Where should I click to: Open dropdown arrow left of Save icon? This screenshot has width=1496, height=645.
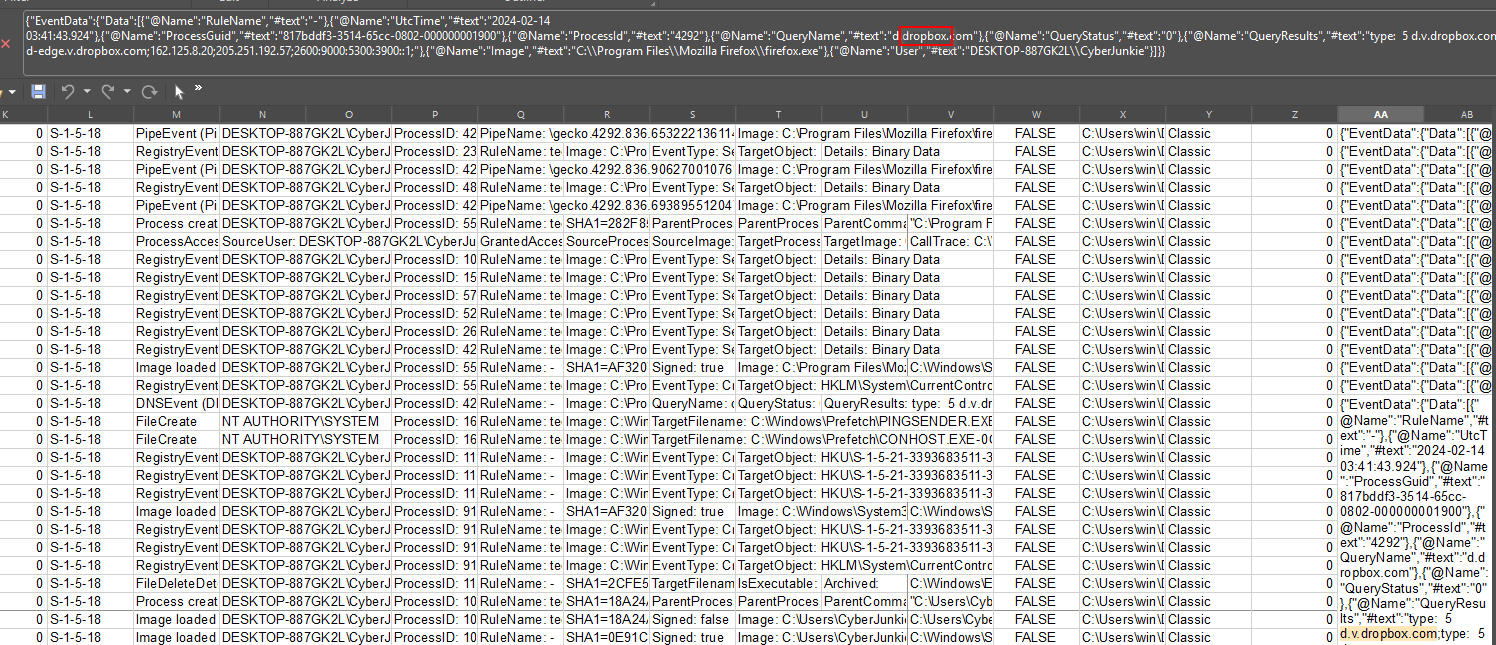click(13, 91)
